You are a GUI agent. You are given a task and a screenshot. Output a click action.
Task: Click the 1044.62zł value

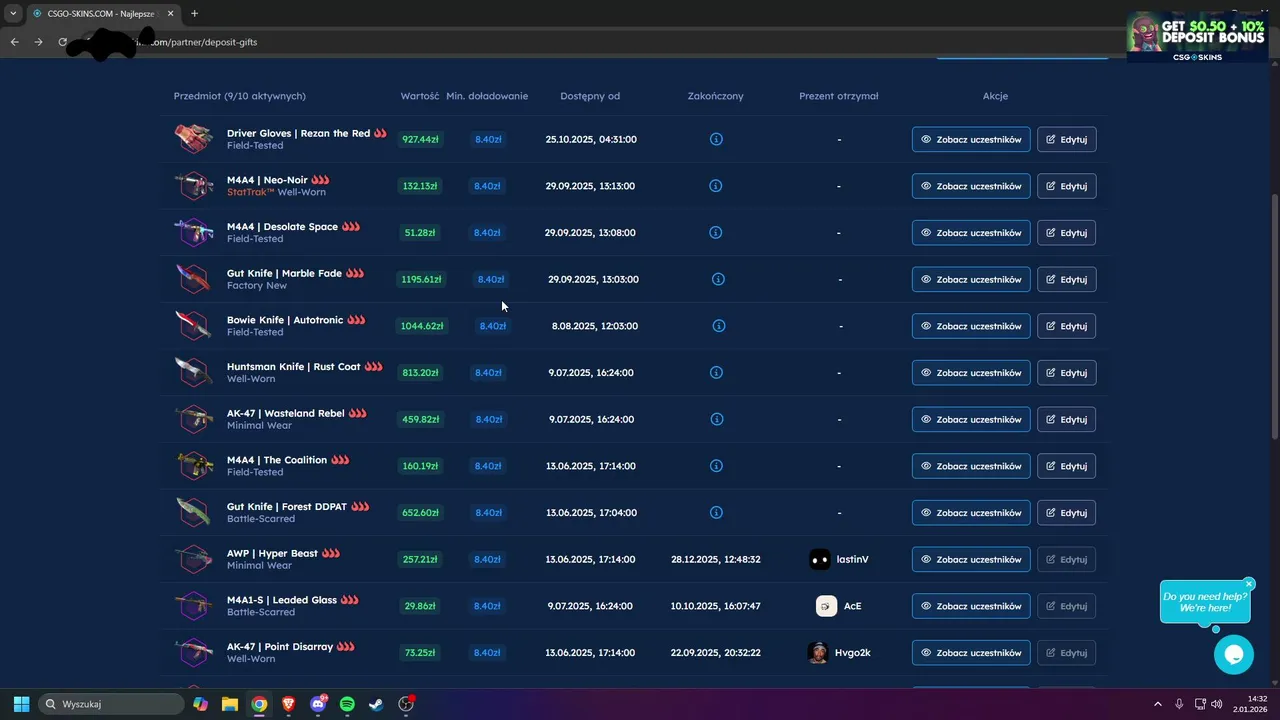[x=422, y=326]
